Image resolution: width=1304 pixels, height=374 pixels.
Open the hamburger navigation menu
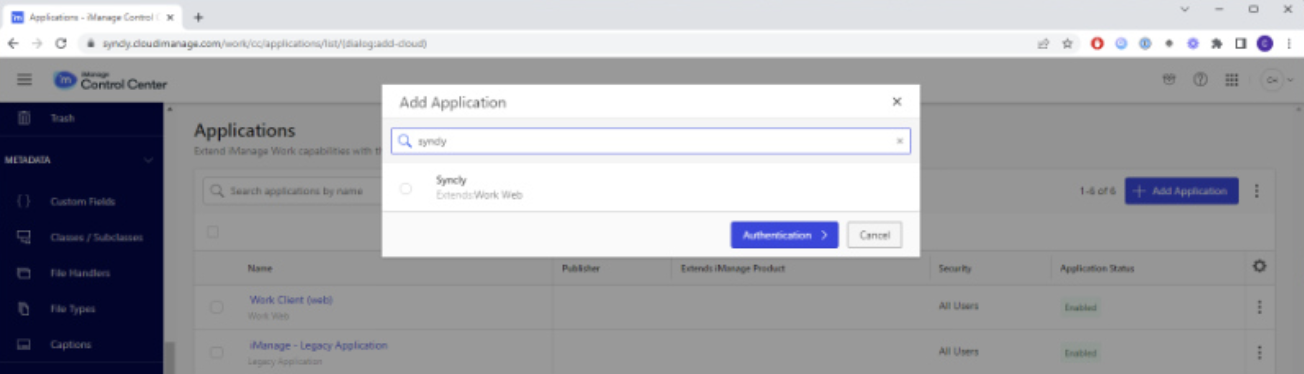point(25,81)
